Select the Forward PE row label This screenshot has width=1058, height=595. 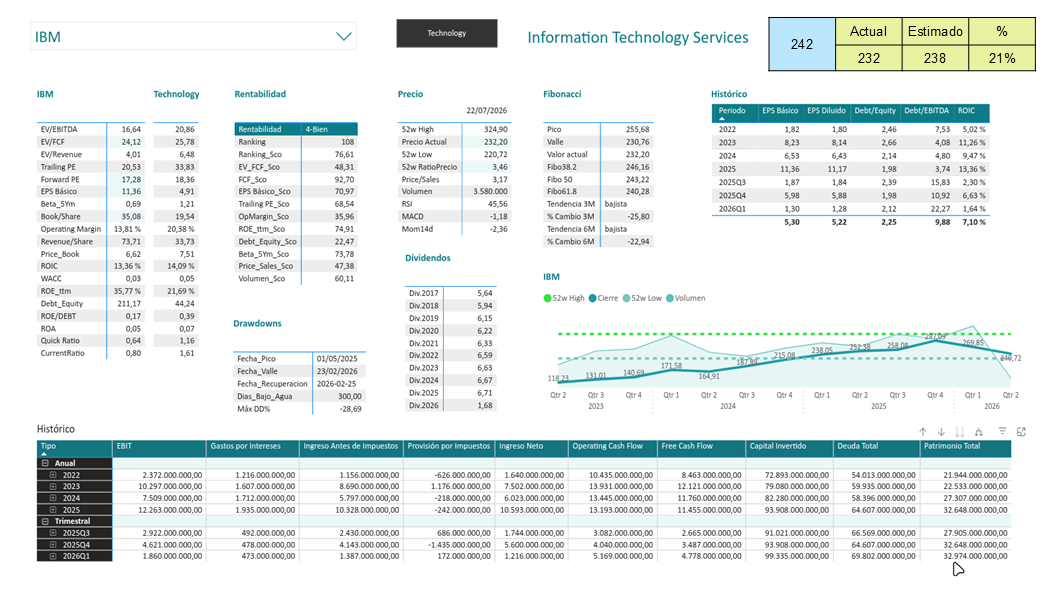(59, 179)
